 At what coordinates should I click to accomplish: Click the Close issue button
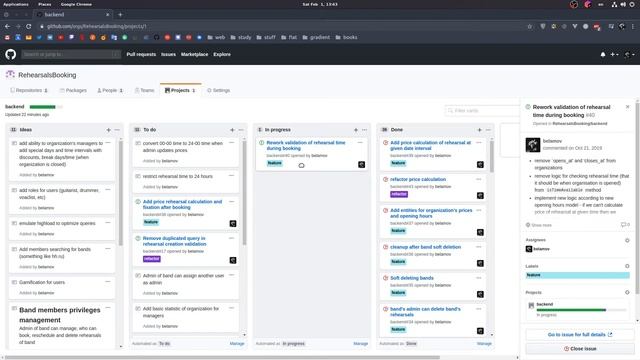click(580, 349)
